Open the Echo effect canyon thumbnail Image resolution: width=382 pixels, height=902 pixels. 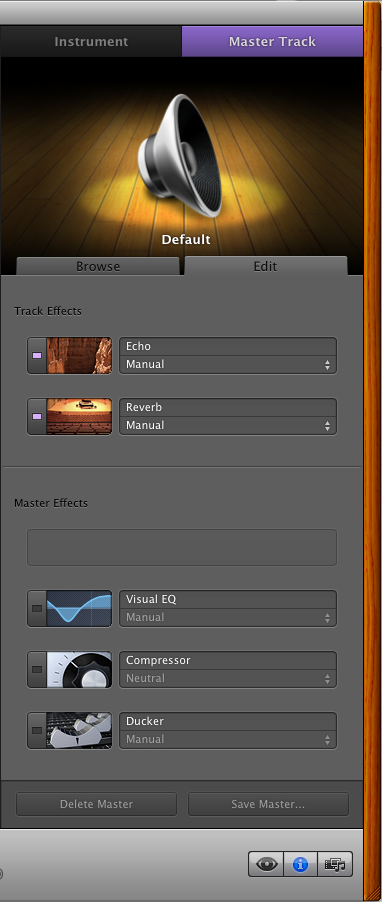tap(79, 356)
